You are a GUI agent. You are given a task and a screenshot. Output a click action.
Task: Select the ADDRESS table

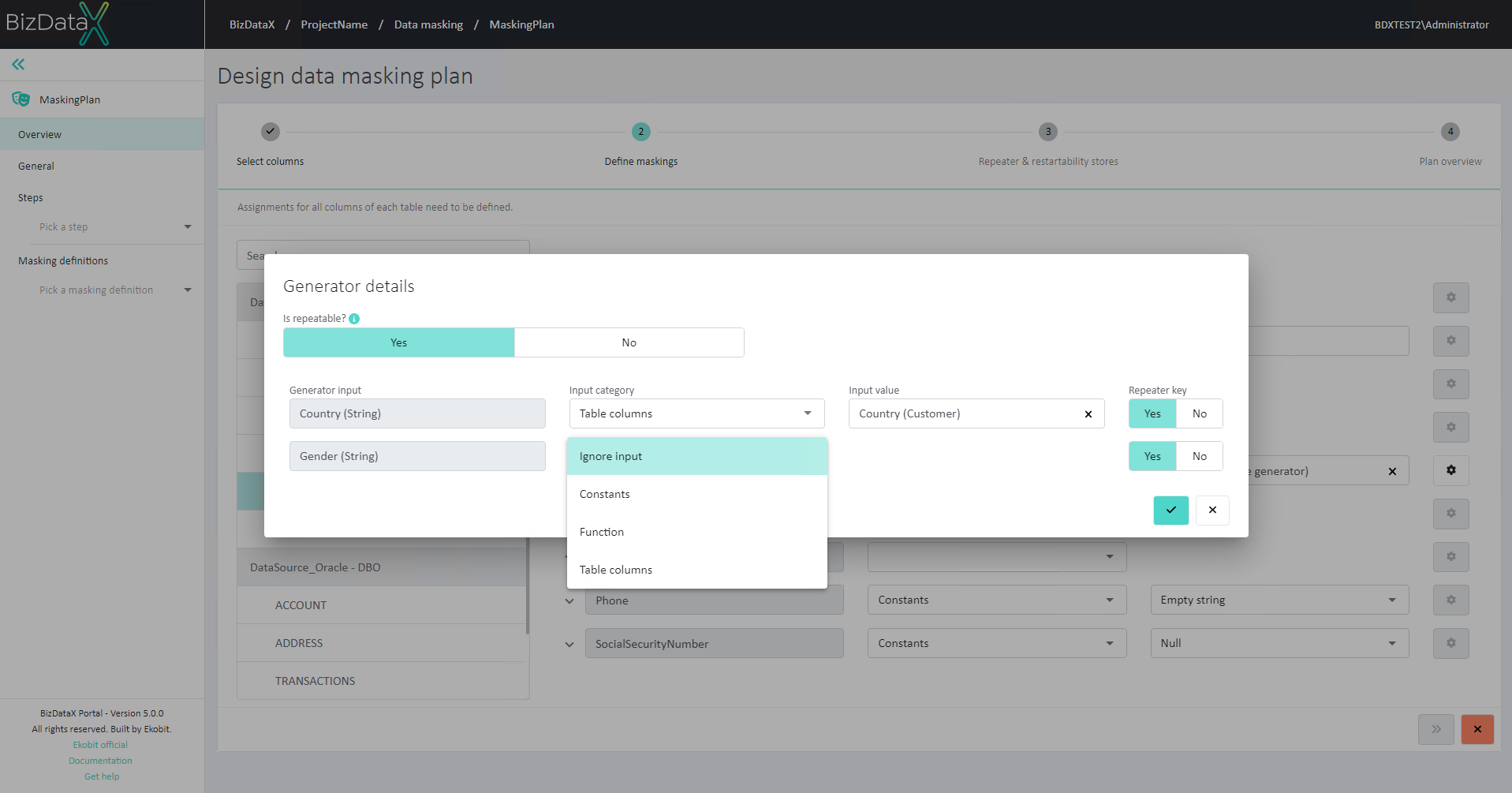pyautogui.click(x=383, y=643)
